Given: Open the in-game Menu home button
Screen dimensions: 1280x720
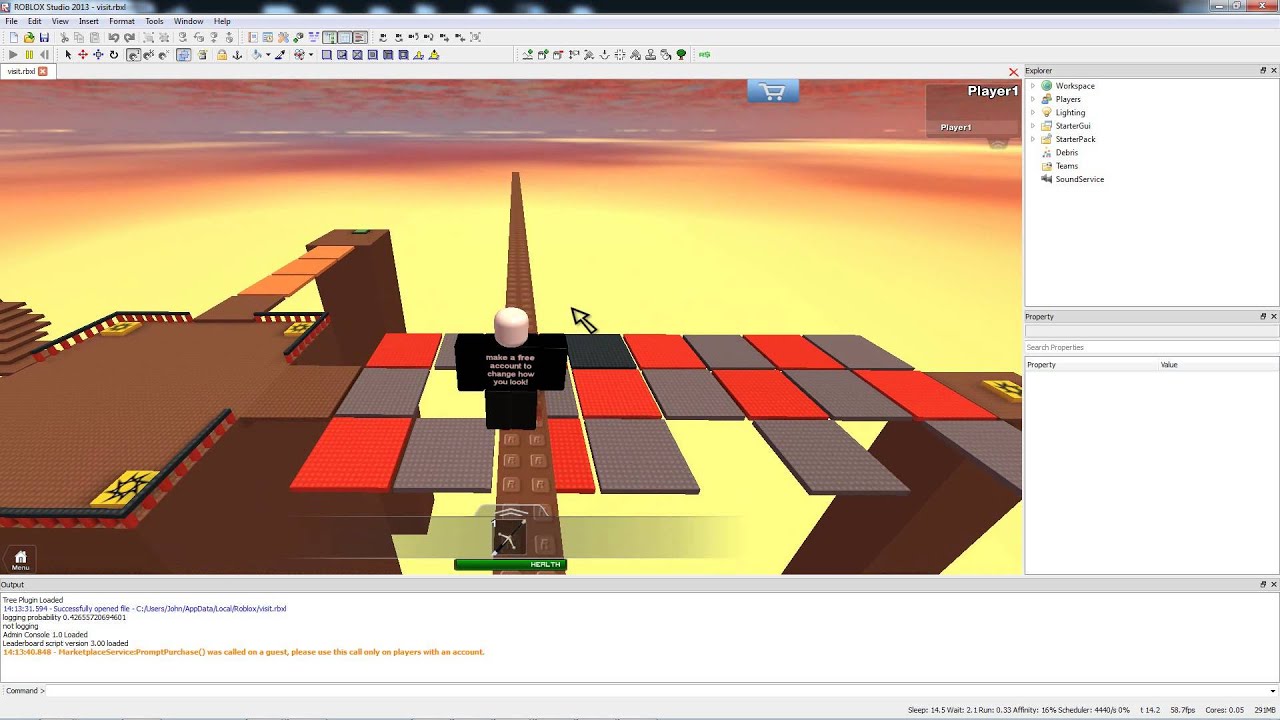Looking at the screenshot, I should click(x=20, y=560).
